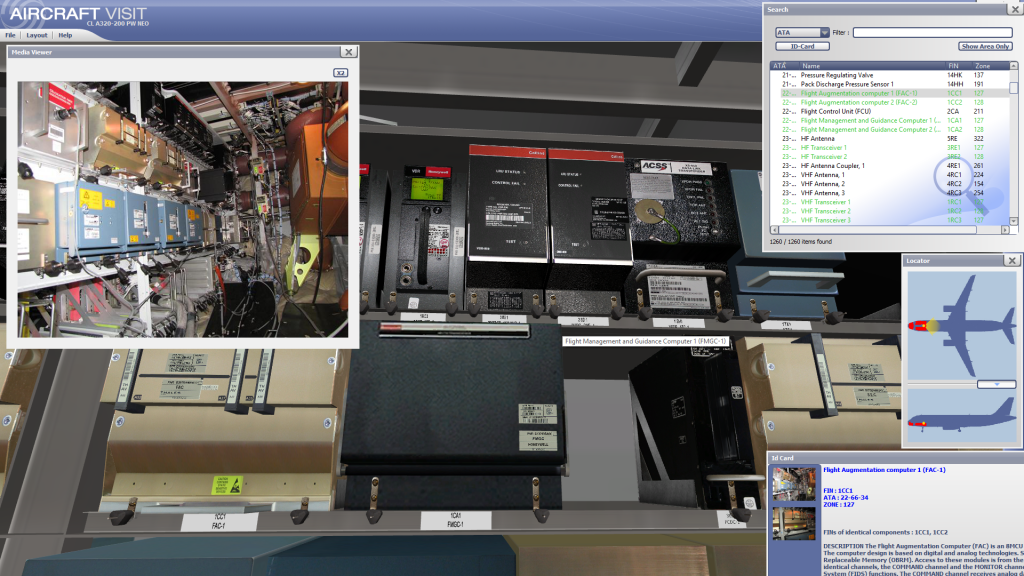The height and width of the screenshot is (576, 1024).
Task: Click the red nose zone on Locator top view
Action: 918,325
